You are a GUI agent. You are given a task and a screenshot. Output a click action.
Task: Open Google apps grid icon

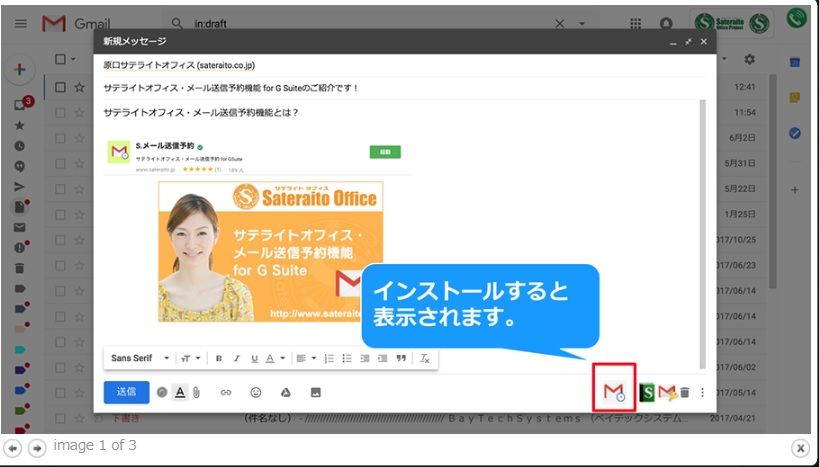coord(636,24)
